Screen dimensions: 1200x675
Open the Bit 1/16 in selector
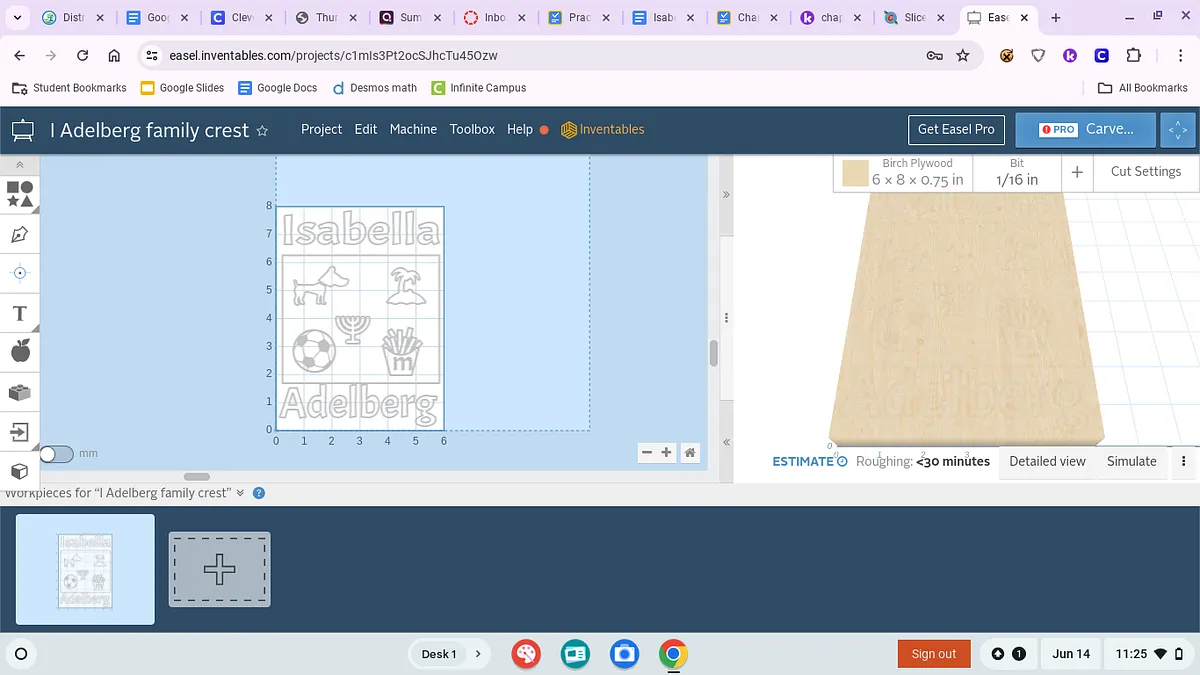point(1016,172)
